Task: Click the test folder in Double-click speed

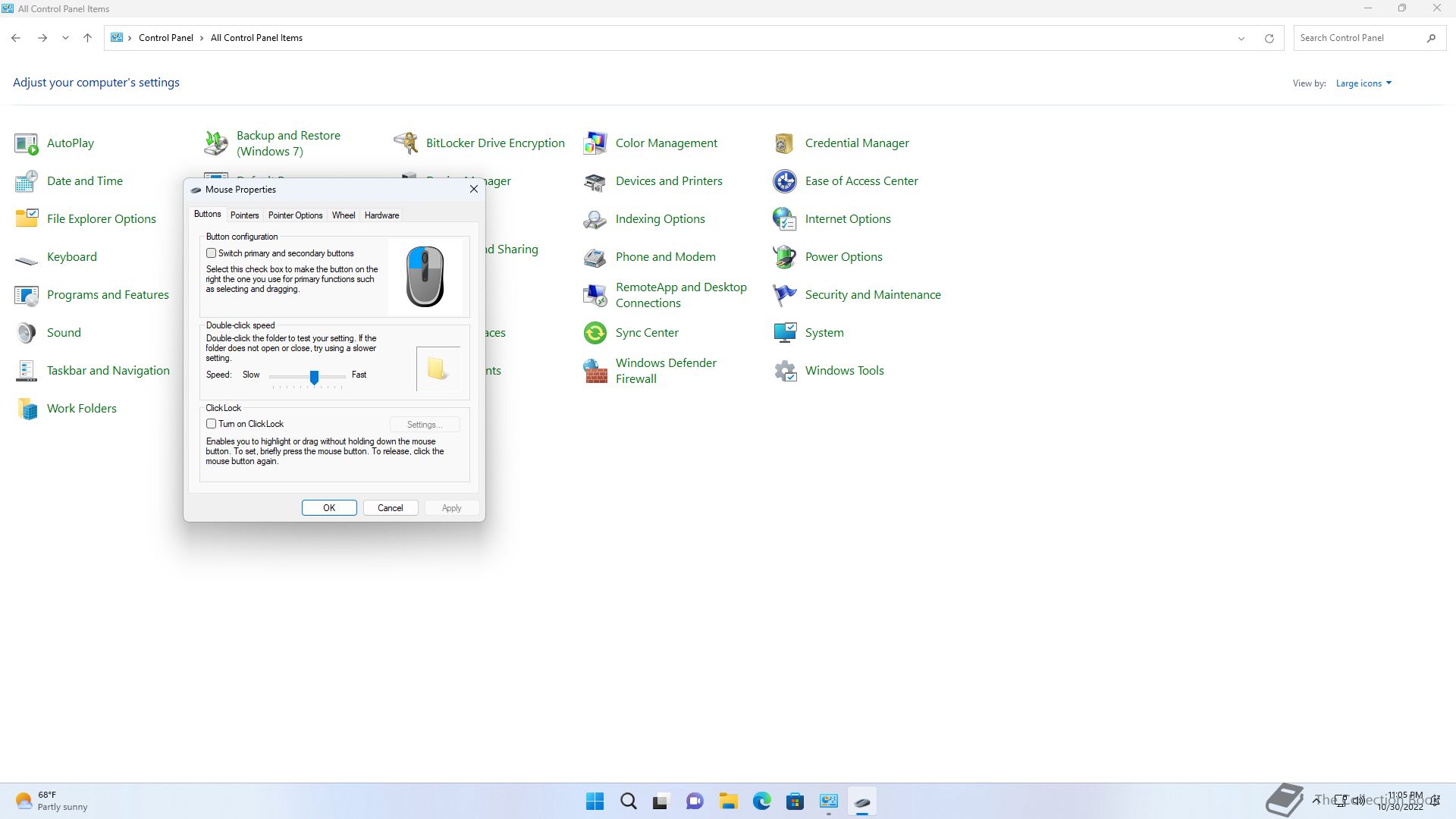Action: [x=437, y=369]
